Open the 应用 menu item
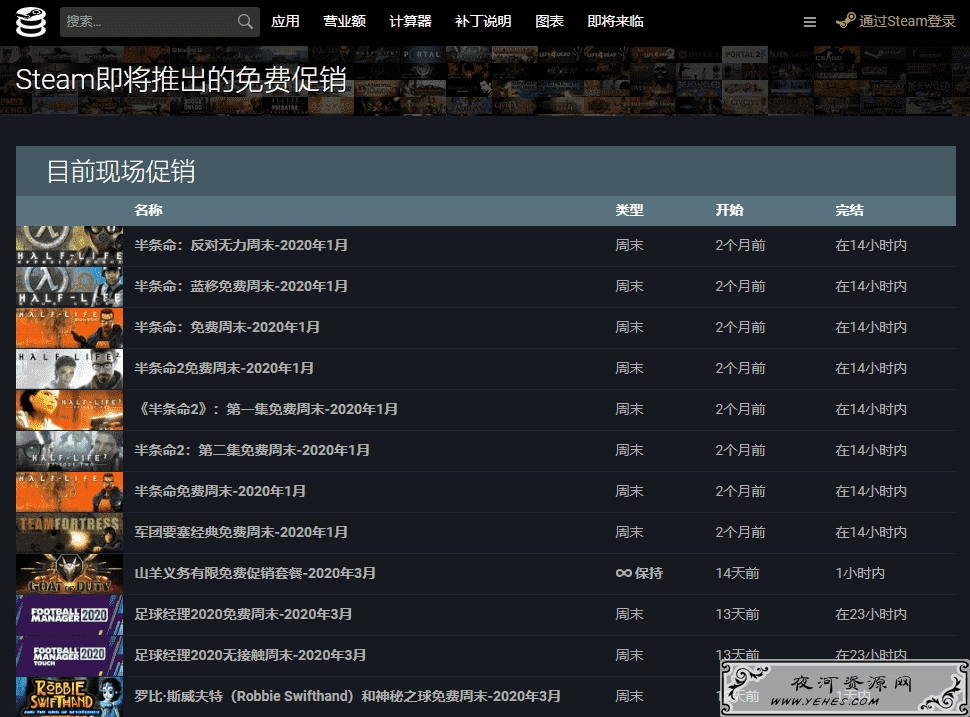Image resolution: width=970 pixels, height=717 pixels. point(285,22)
